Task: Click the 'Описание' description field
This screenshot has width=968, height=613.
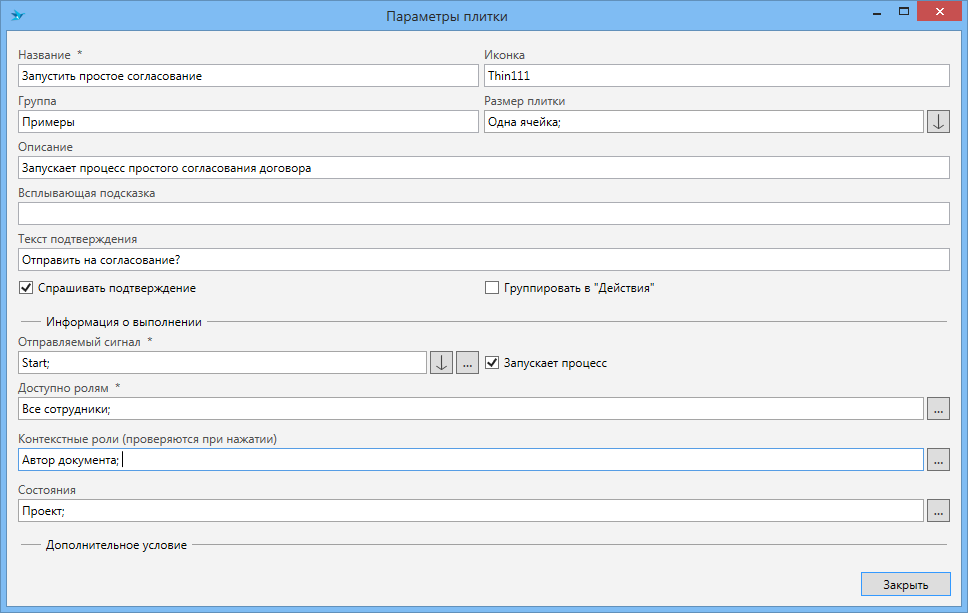Action: coord(483,168)
